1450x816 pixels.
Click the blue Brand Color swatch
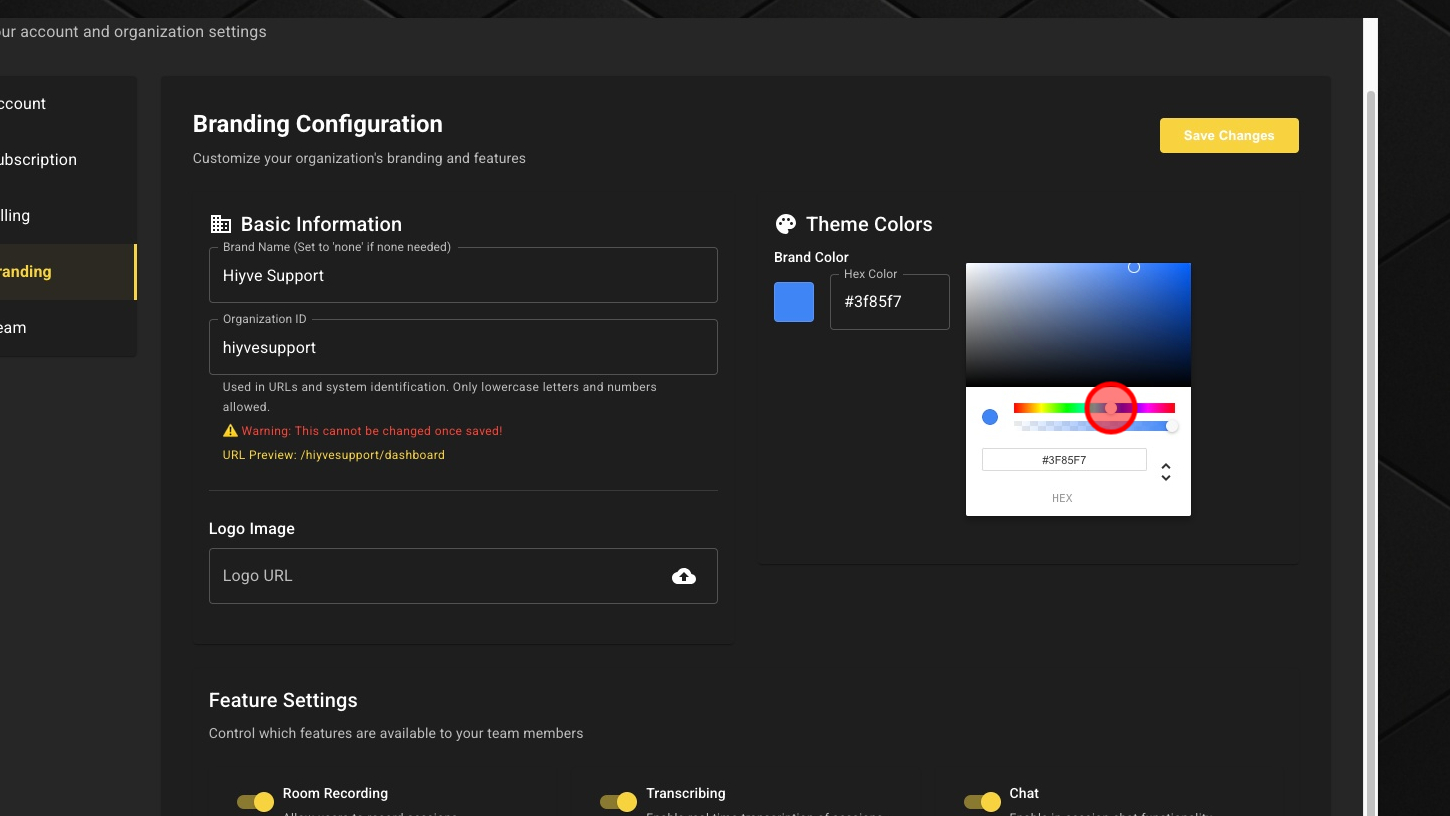[x=794, y=302]
